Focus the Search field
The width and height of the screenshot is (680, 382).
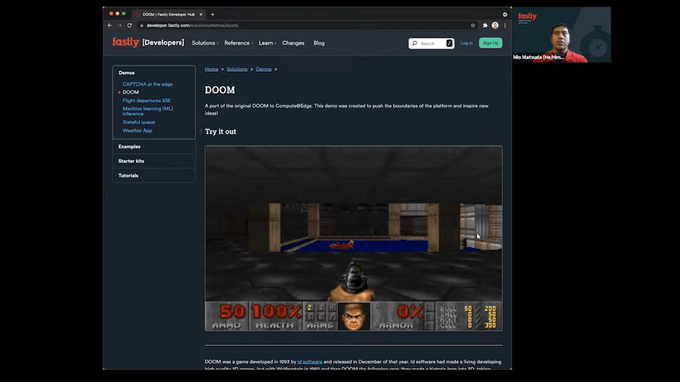coord(431,43)
